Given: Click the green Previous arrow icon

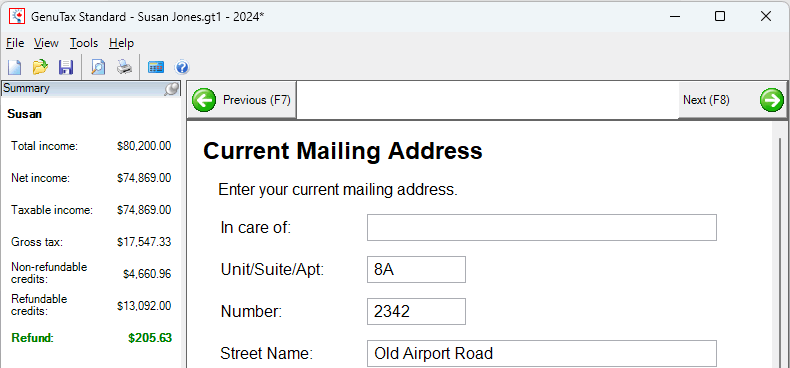Looking at the screenshot, I should pyautogui.click(x=204, y=100).
